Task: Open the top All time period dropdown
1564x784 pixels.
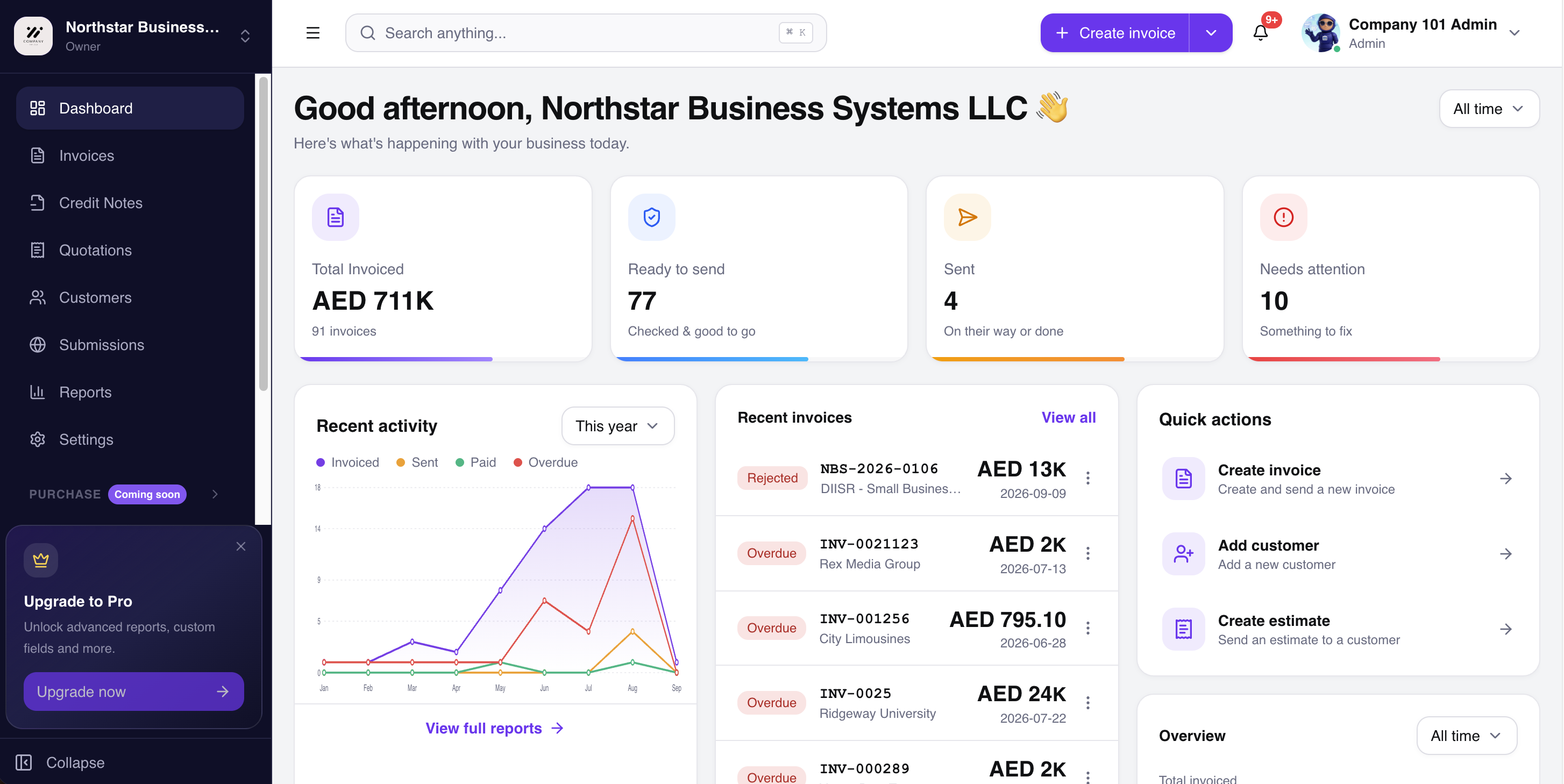Action: click(1489, 109)
